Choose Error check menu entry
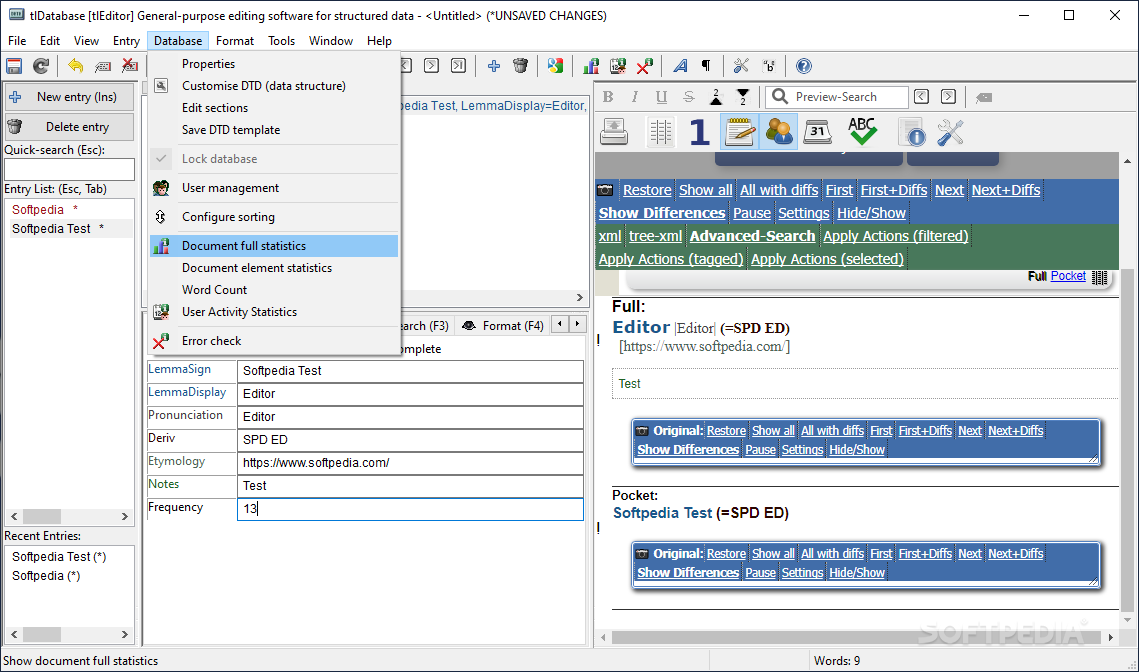 tap(274, 341)
